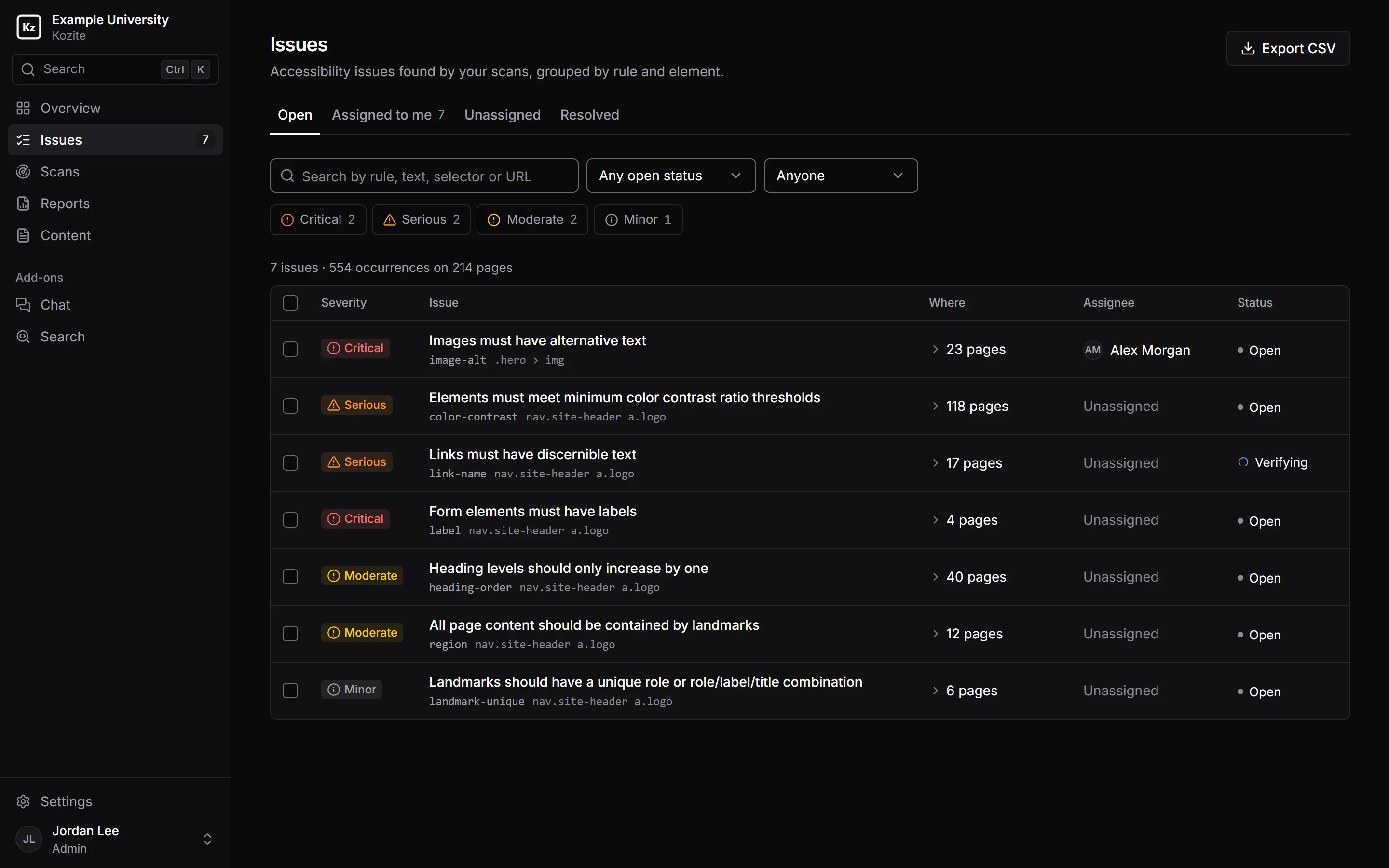This screenshot has width=1389, height=868.
Task: Click the Verifying status spinner icon
Action: (x=1243, y=462)
